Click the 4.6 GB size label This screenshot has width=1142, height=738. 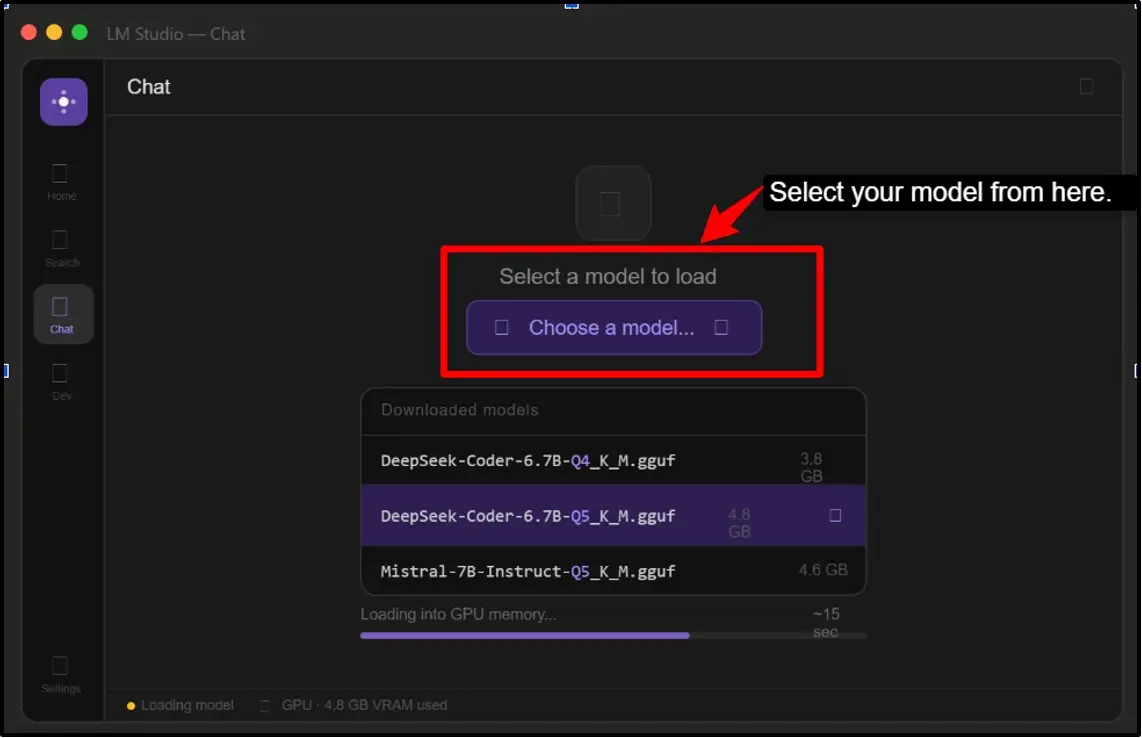coord(823,570)
